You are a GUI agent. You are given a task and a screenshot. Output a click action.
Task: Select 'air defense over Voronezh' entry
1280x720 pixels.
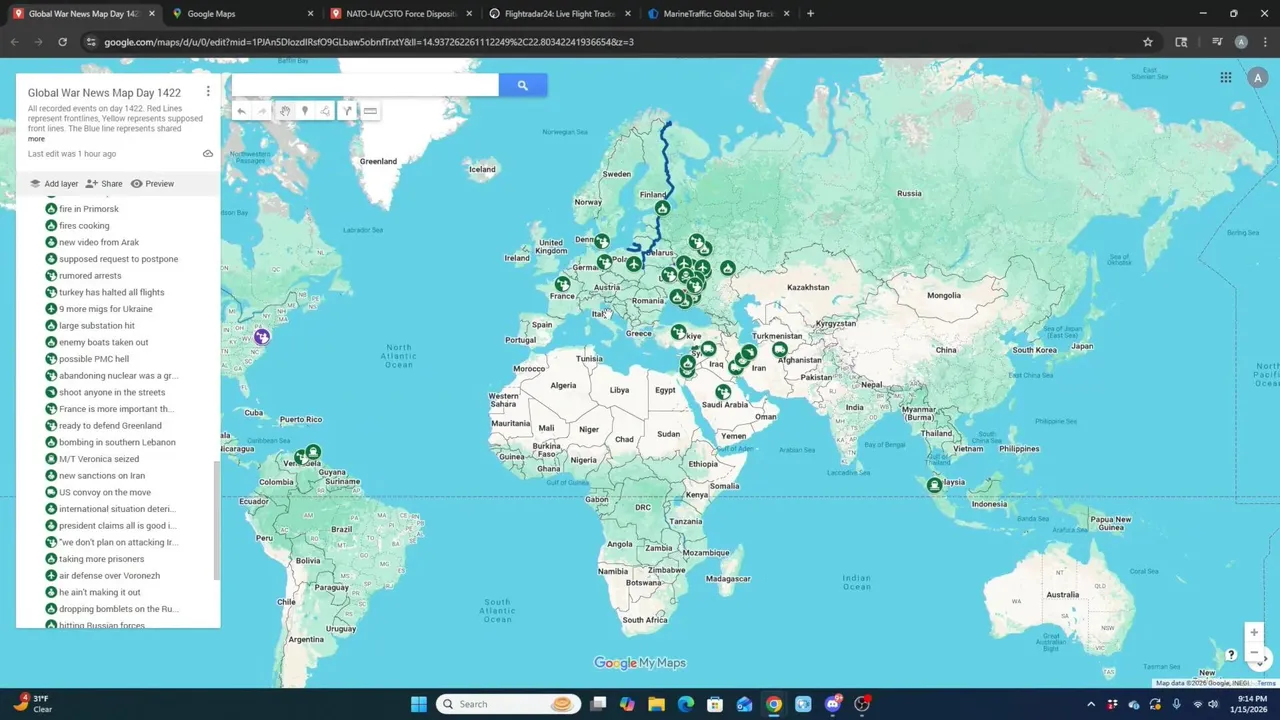pyautogui.click(x=109, y=576)
